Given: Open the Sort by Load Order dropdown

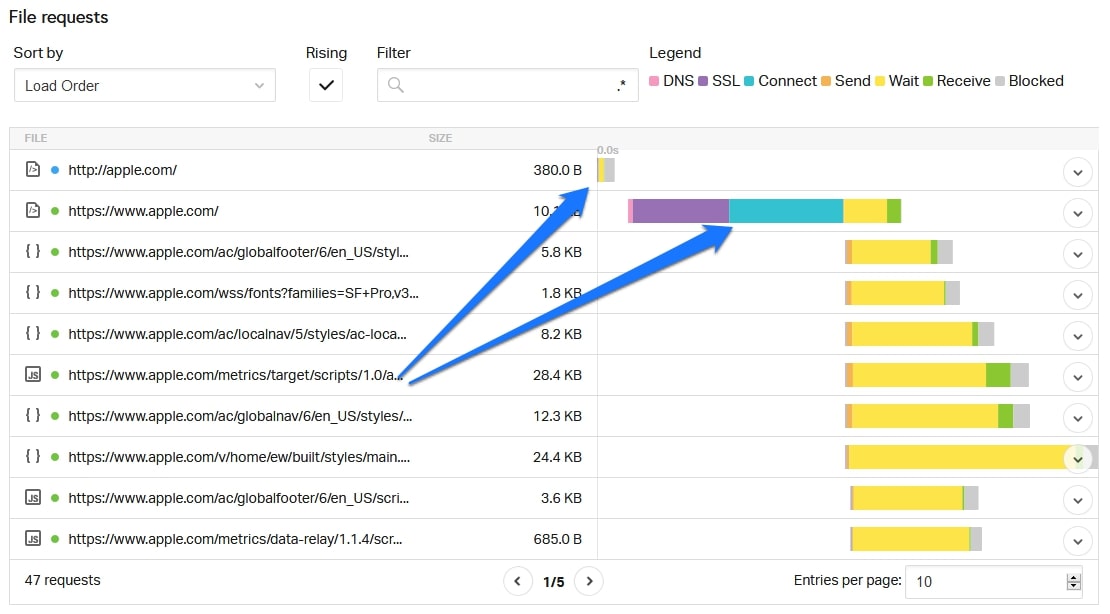Looking at the screenshot, I should pyautogui.click(x=144, y=86).
